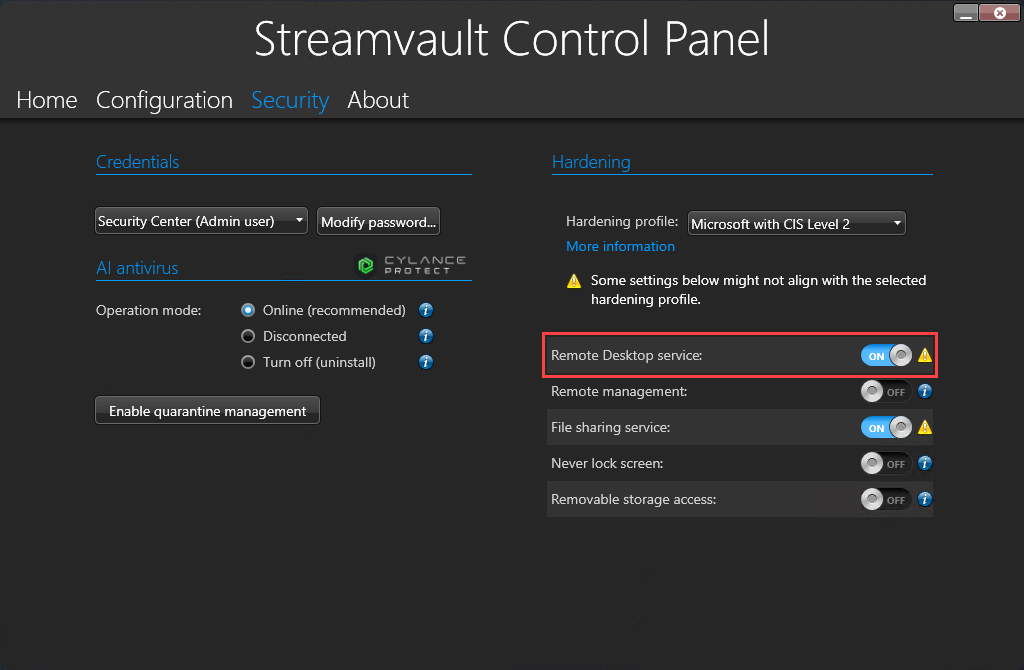Click info icon next to Removable storage access
This screenshot has height=670, width=1024.
tap(924, 499)
